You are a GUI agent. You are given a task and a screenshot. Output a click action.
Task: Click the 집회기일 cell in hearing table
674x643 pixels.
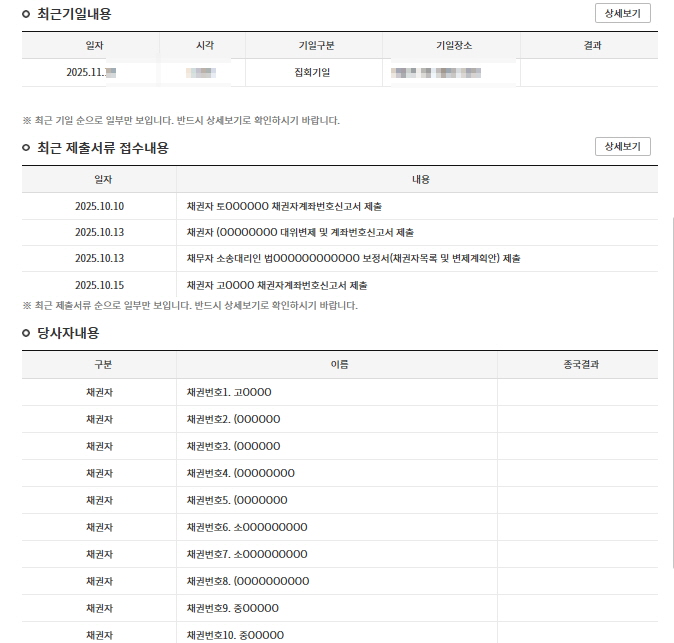click(x=313, y=73)
